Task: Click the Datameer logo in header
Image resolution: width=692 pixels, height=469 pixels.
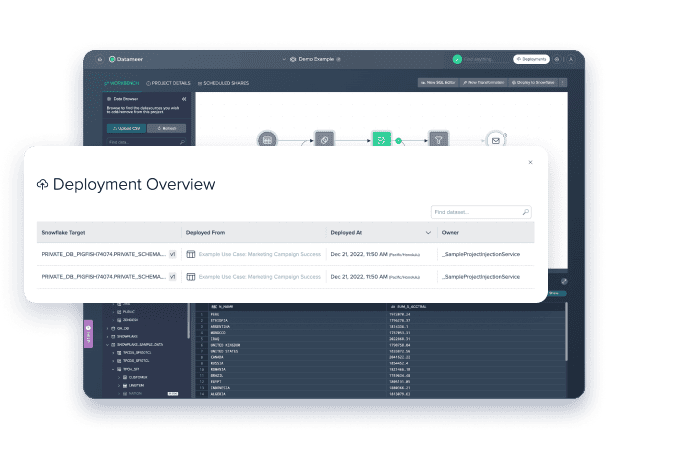Action: (x=126, y=59)
